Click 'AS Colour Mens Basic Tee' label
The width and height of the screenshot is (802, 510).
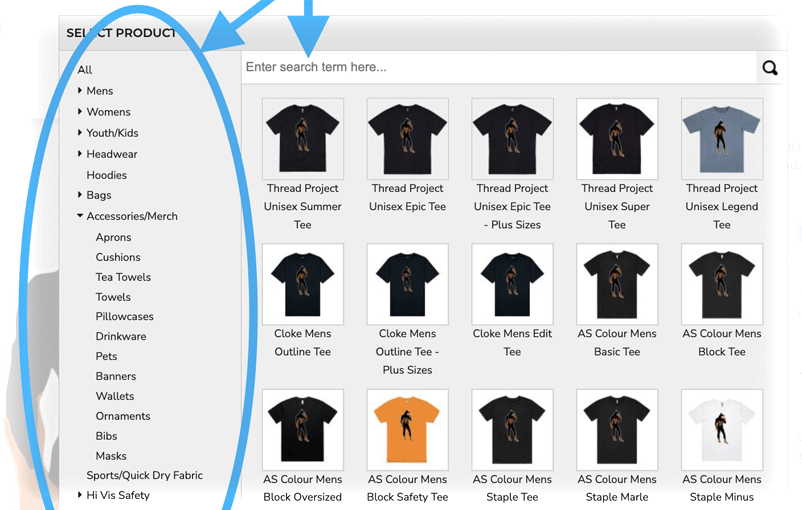617,343
